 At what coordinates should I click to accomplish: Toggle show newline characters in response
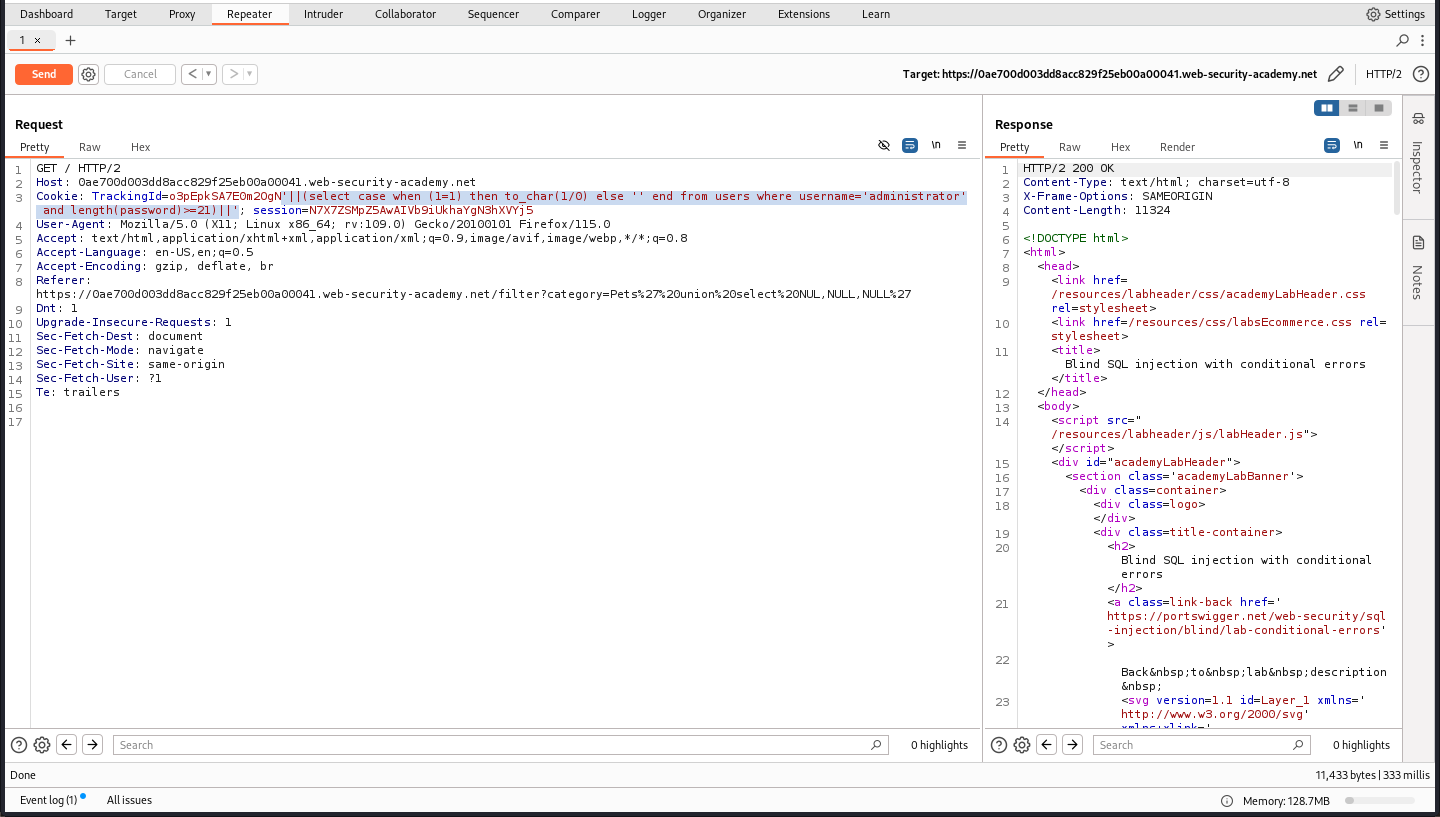point(1358,145)
